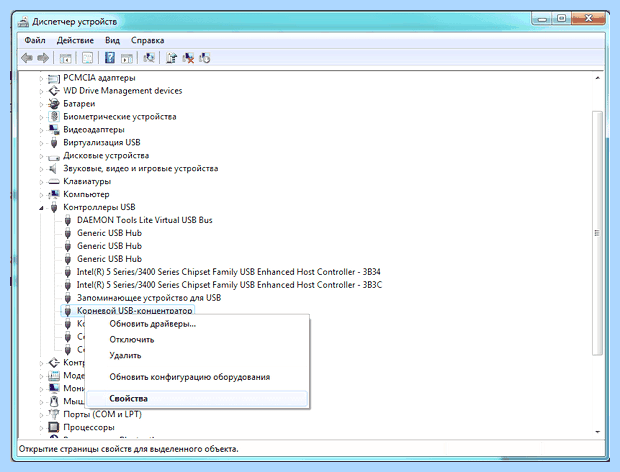Screen dimensions: 620x472
Task: Choose Обновить драйверы... in context menu
Action: coord(197,324)
